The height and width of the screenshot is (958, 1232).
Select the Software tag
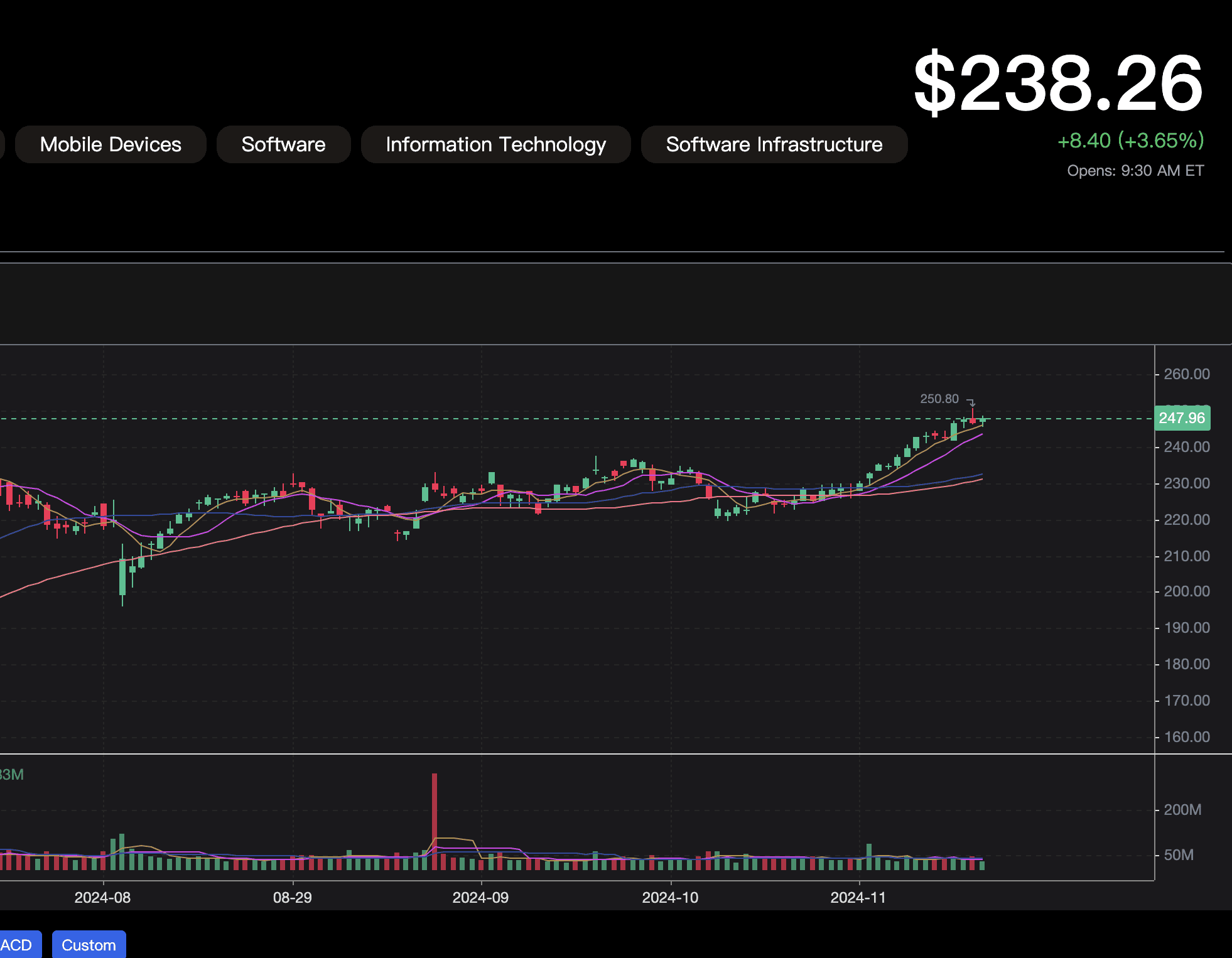(x=283, y=144)
